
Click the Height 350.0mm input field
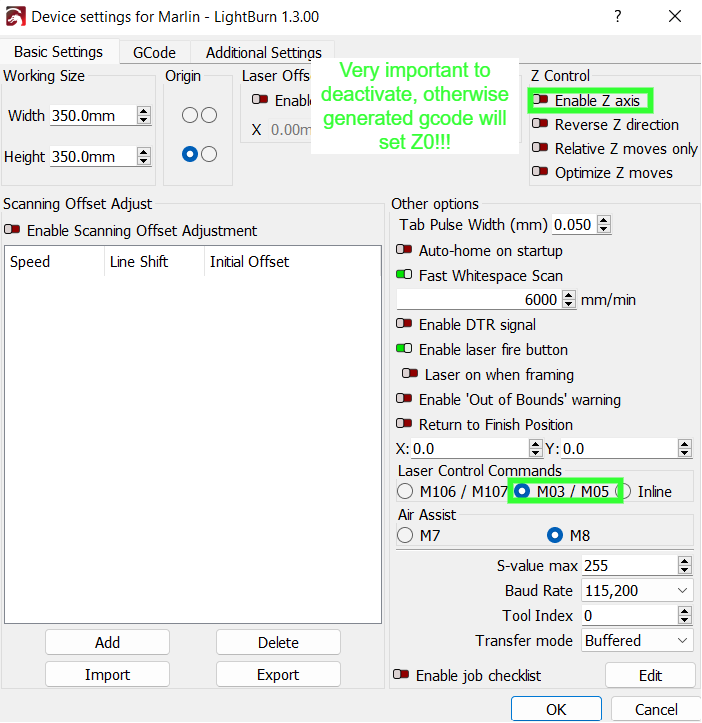[94, 157]
